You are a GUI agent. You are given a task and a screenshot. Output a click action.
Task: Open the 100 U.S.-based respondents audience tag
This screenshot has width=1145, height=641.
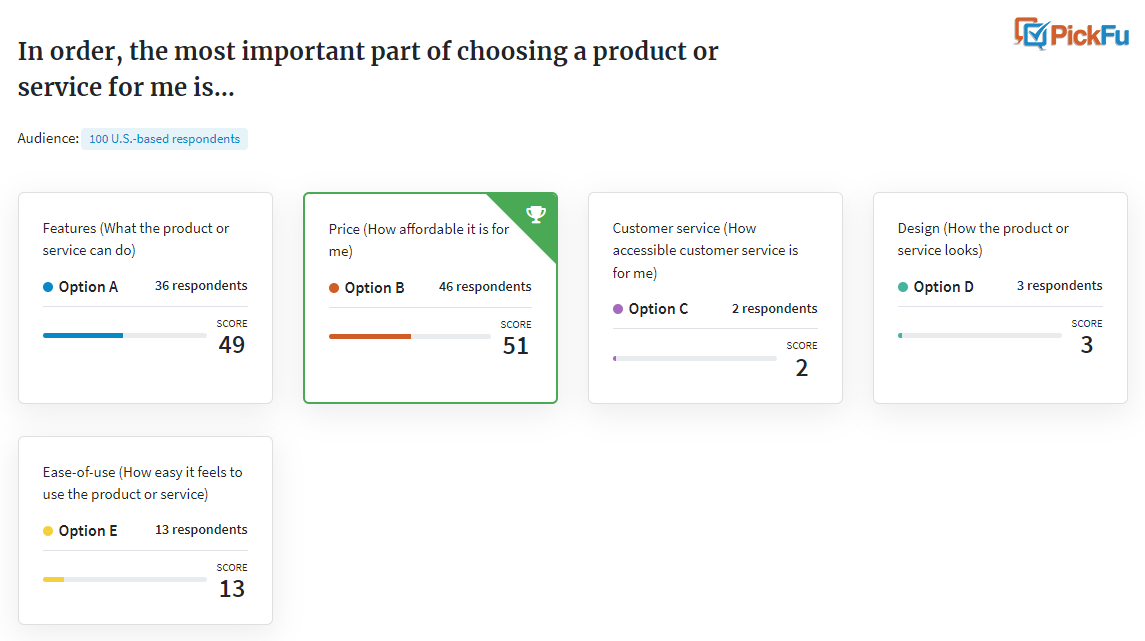click(164, 139)
